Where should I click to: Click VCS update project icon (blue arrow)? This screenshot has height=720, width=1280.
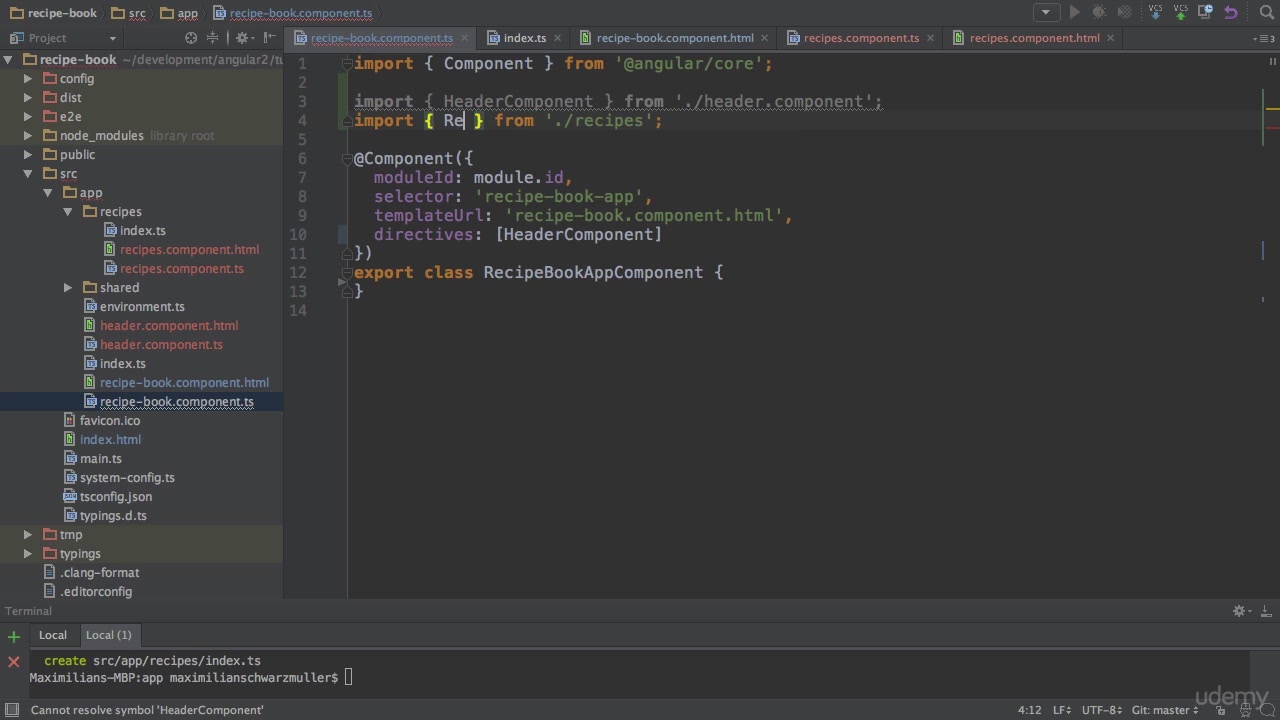pos(1156,13)
